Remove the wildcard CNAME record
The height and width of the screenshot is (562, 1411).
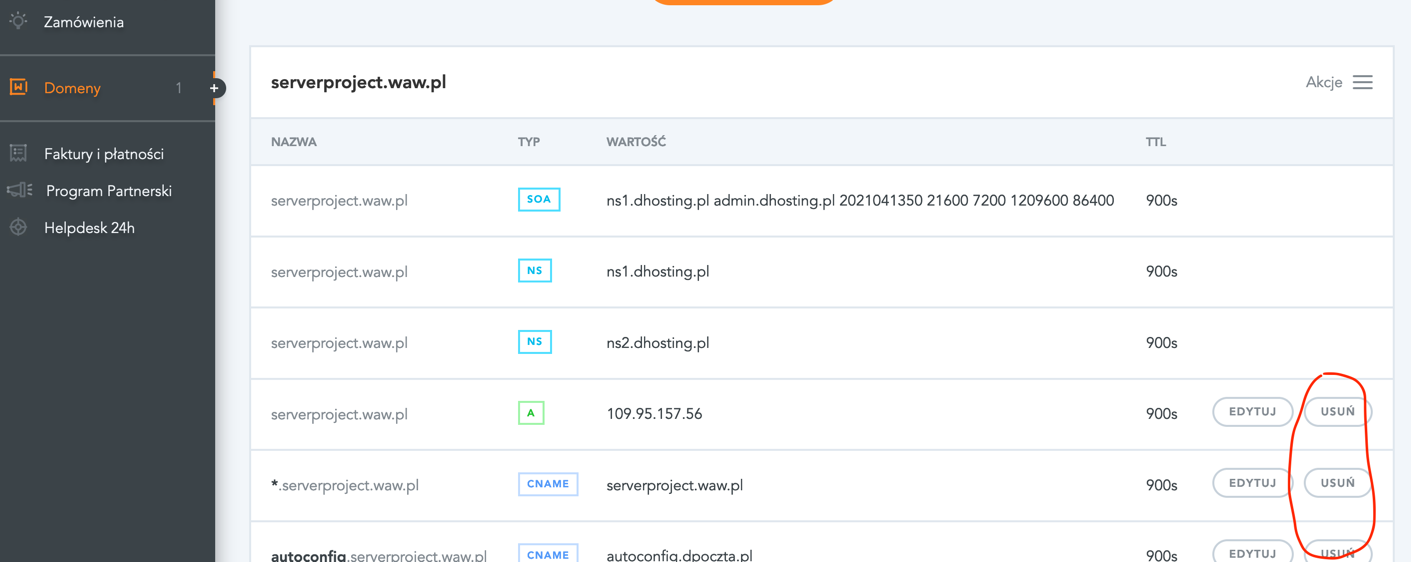coord(1337,483)
